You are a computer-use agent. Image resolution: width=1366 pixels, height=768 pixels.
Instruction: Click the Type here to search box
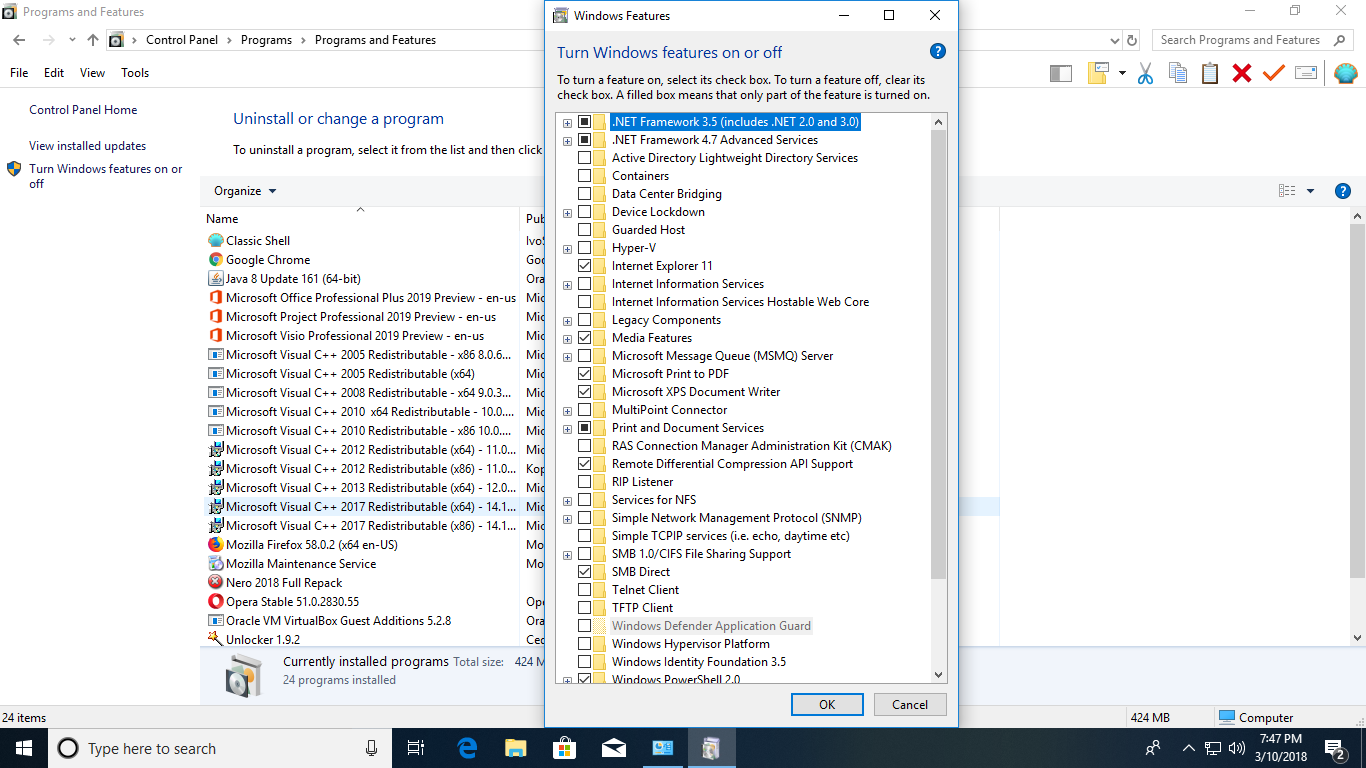click(x=219, y=748)
